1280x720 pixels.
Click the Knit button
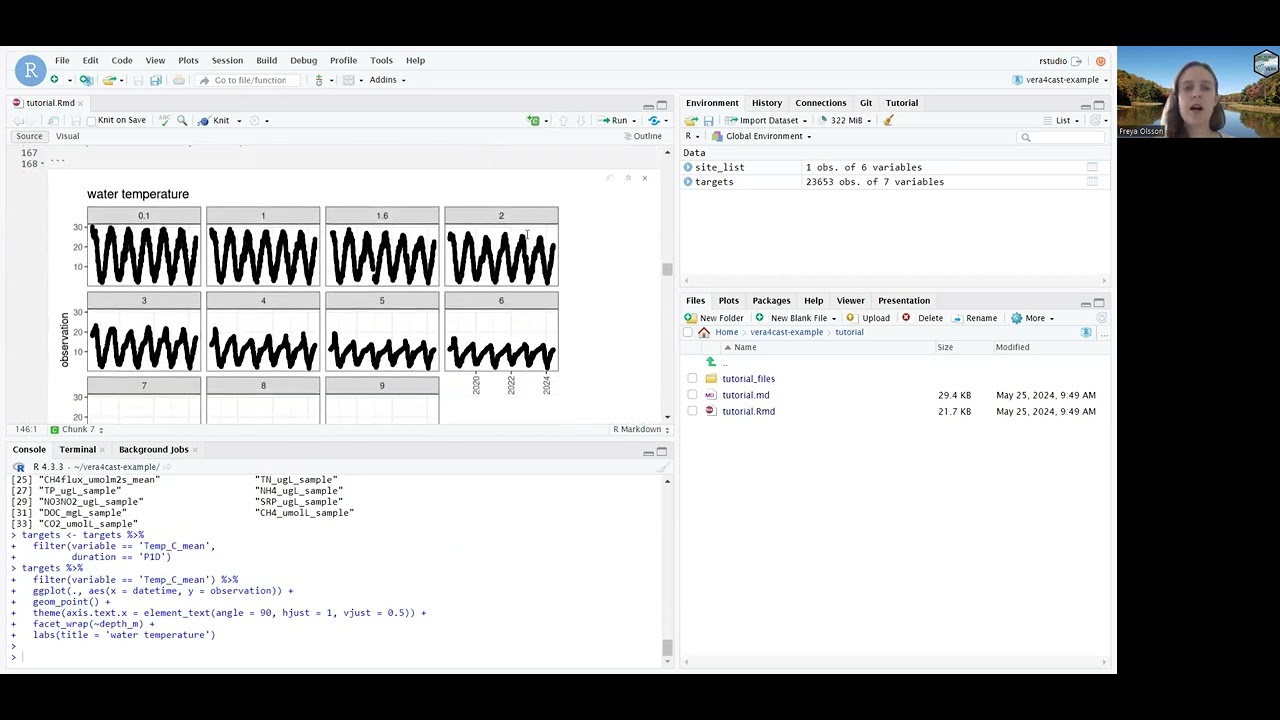(214, 120)
